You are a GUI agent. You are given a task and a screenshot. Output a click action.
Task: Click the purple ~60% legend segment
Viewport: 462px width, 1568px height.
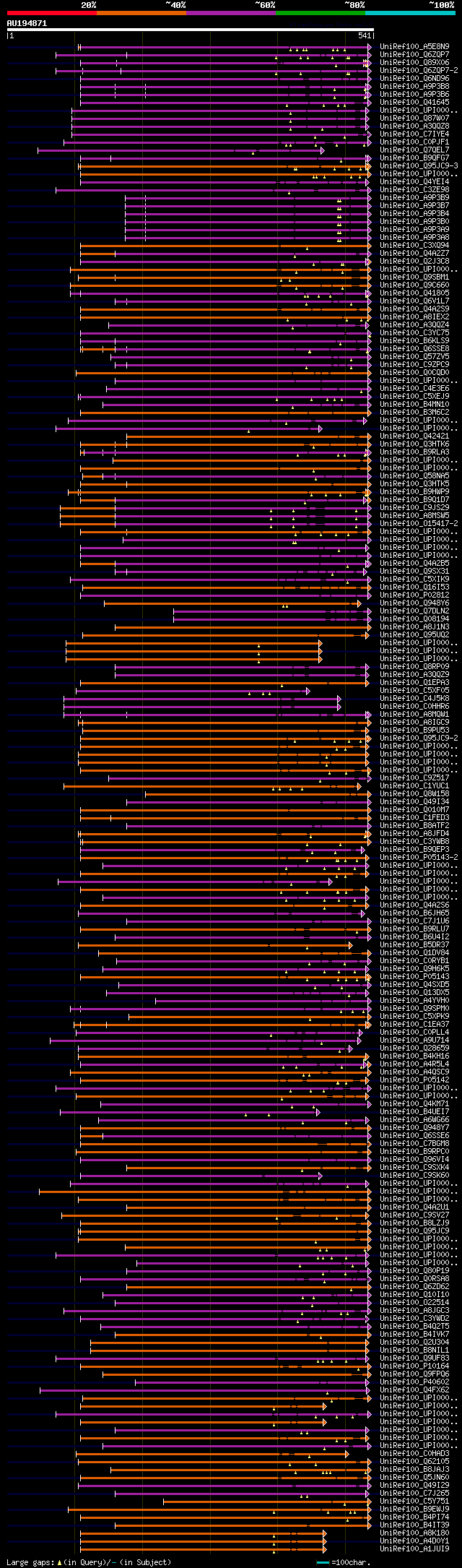tap(230, 13)
